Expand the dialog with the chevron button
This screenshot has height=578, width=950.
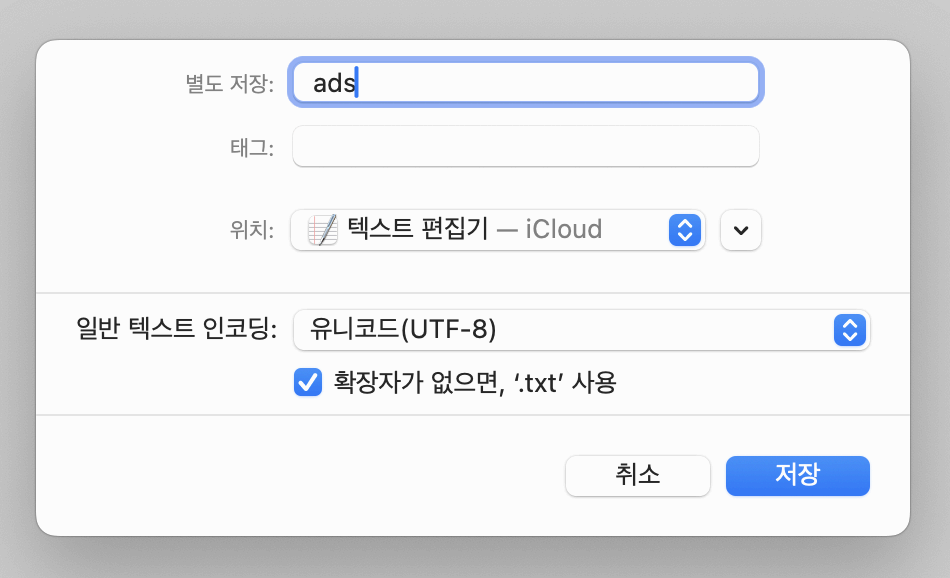[741, 230]
